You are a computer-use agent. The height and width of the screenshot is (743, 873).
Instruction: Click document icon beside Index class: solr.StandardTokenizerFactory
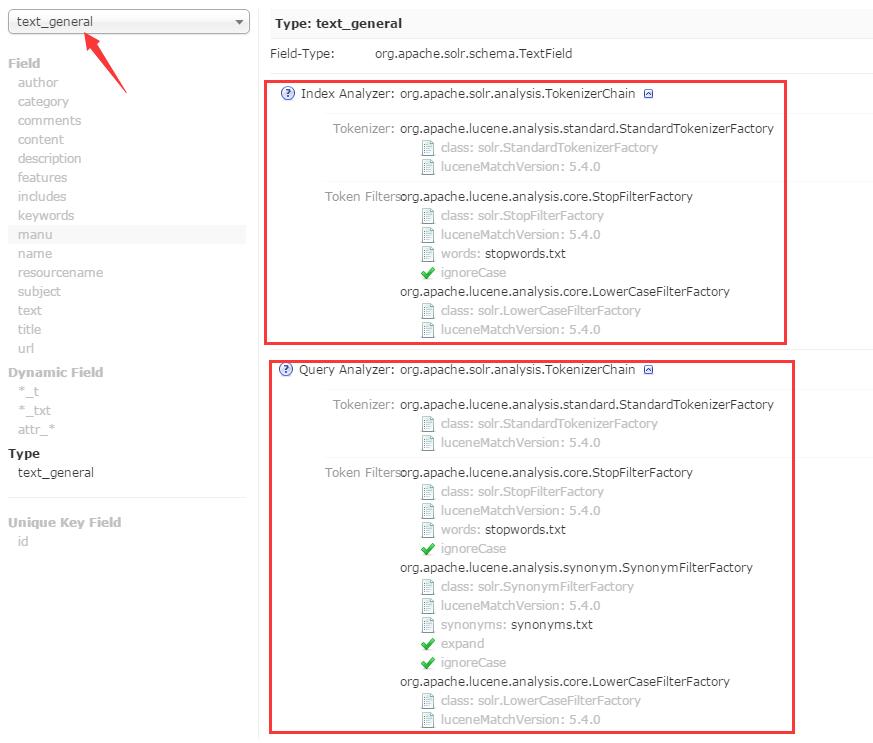[428, 147]
